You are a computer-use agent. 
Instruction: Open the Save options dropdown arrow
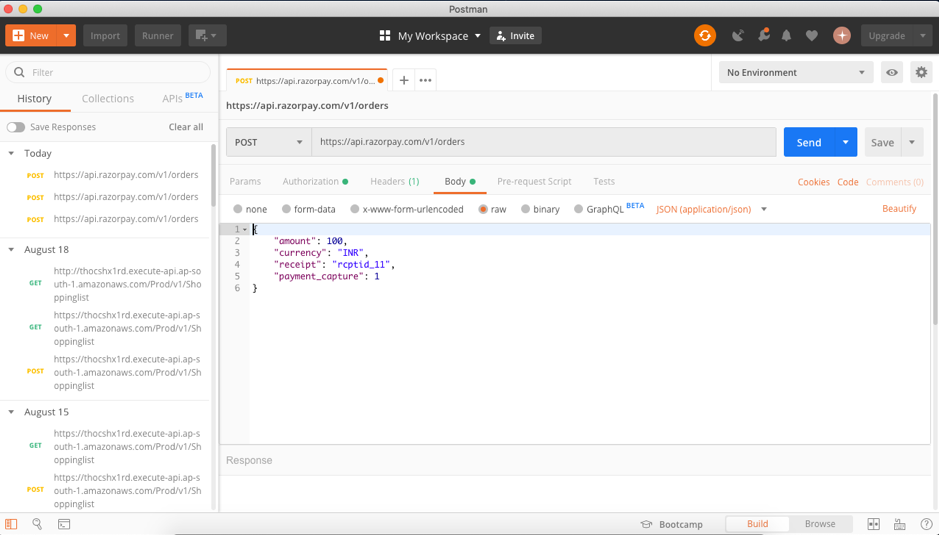(x=912, y=142)
